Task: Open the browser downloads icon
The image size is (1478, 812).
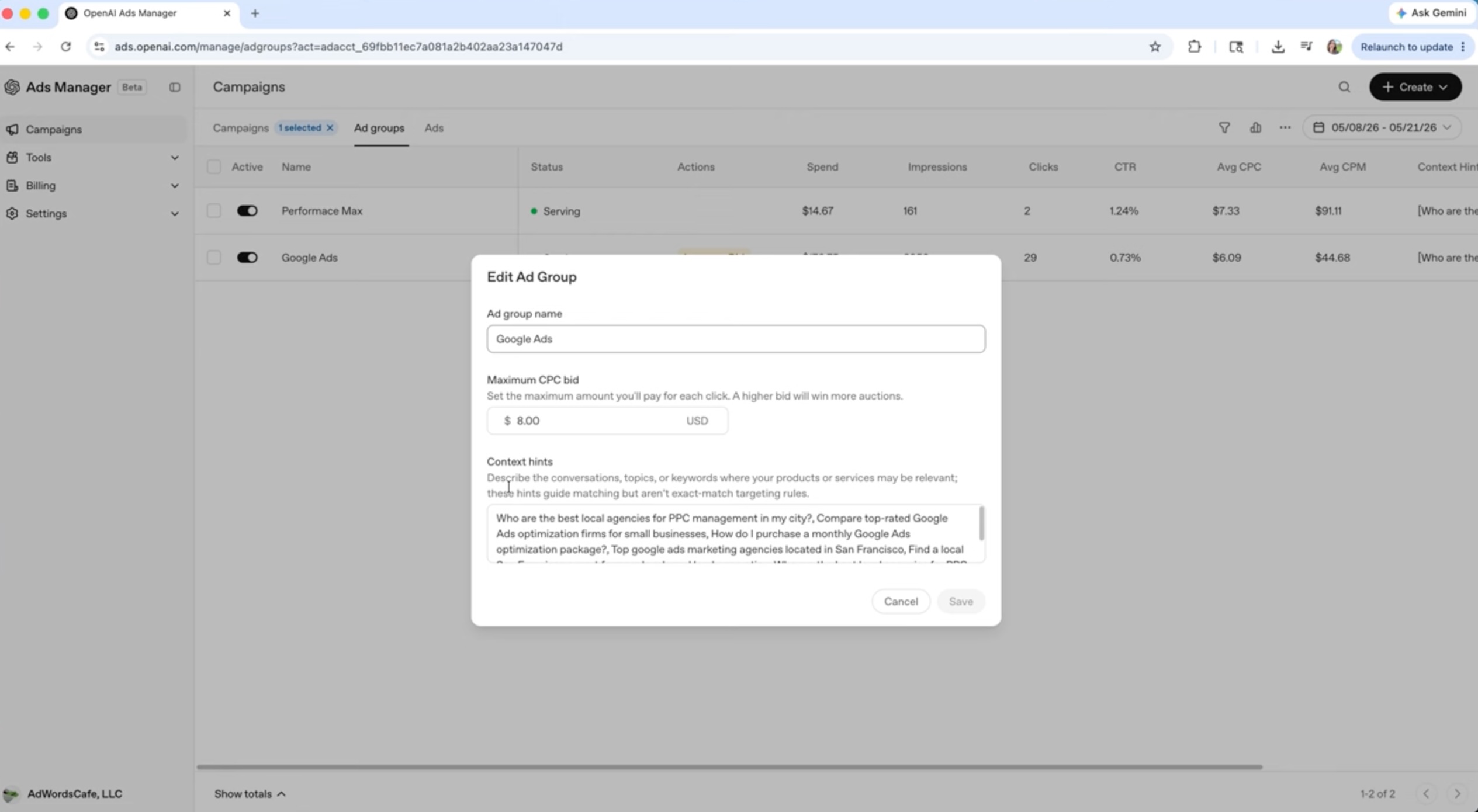Action: tap(1278, 47)
